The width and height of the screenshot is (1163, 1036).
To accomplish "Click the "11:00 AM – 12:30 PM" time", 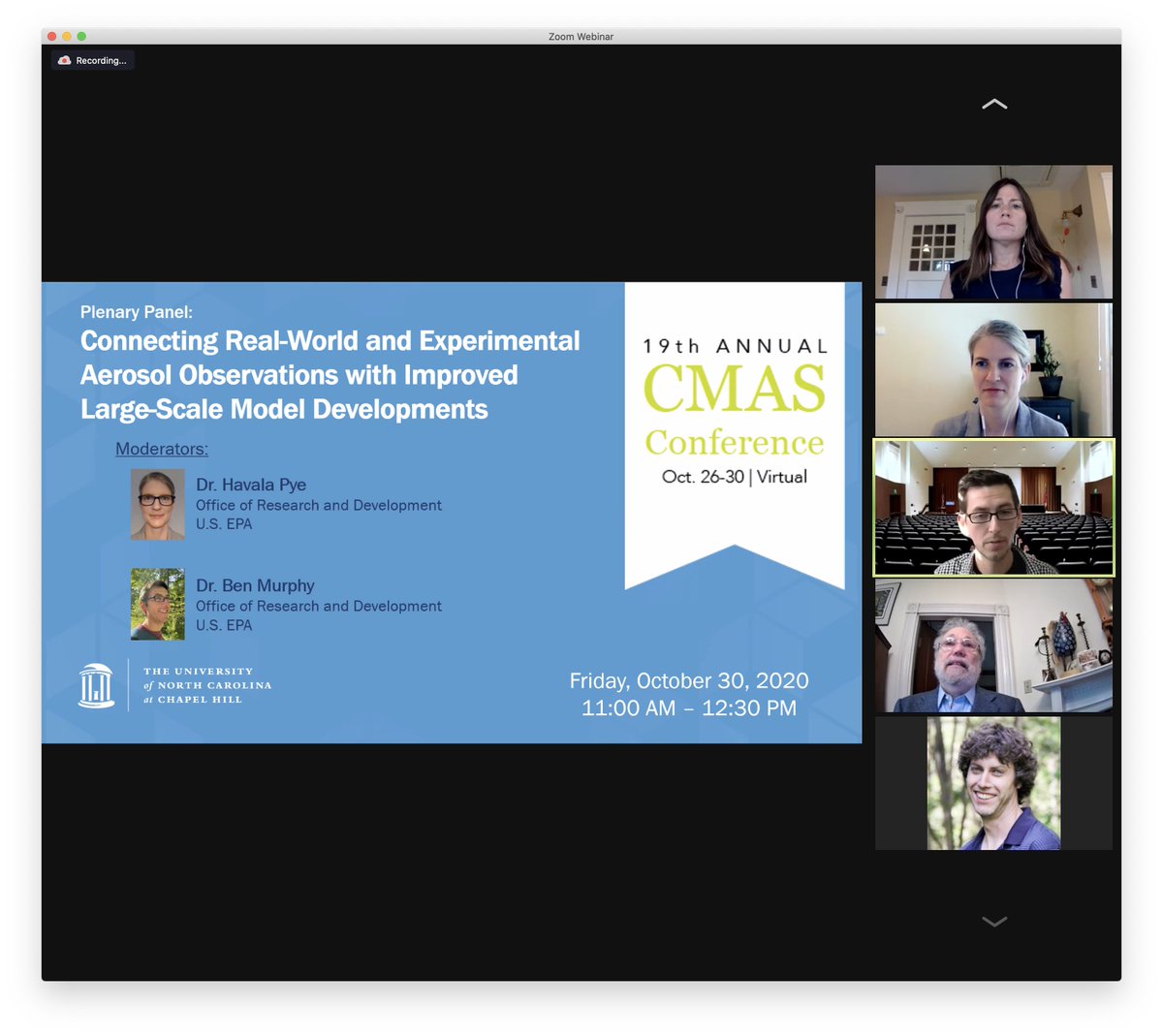I will [689, 708].
